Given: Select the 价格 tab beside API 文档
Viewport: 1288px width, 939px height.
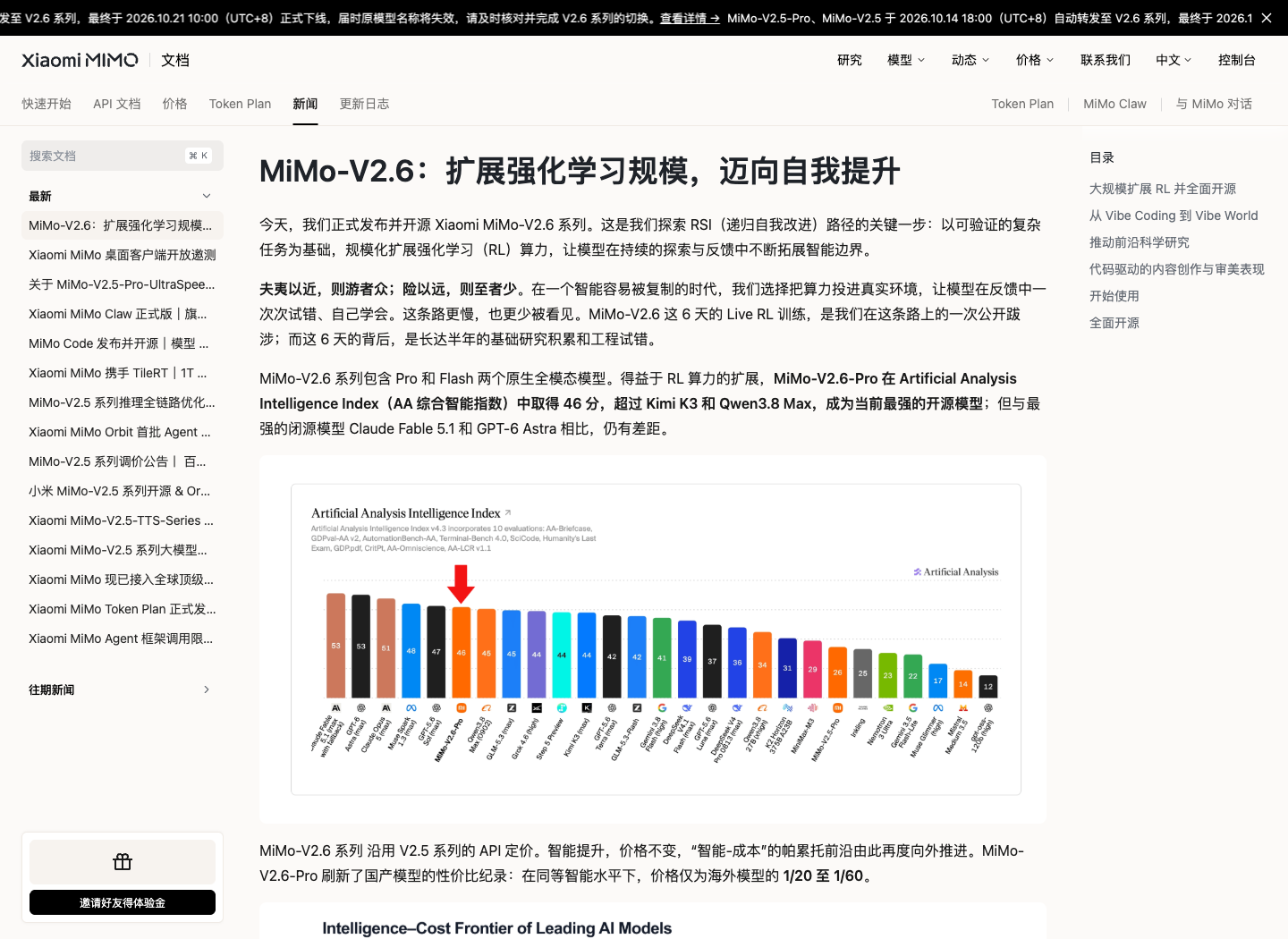Looking at the screenshot, I should tap(175, 104).
